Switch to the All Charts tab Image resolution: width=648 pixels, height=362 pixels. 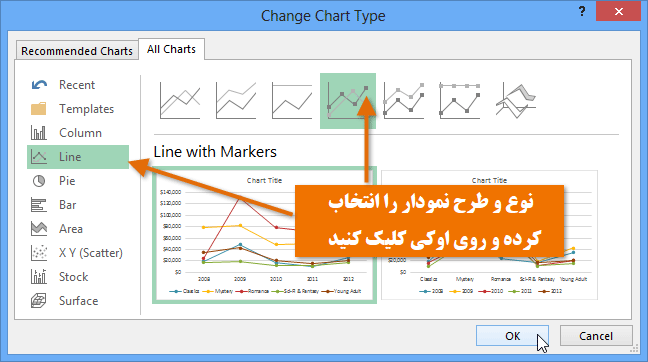[172, 49]
